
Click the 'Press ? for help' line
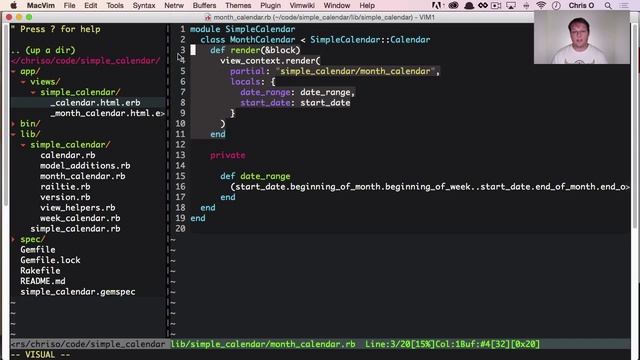(x=56, y=29)
